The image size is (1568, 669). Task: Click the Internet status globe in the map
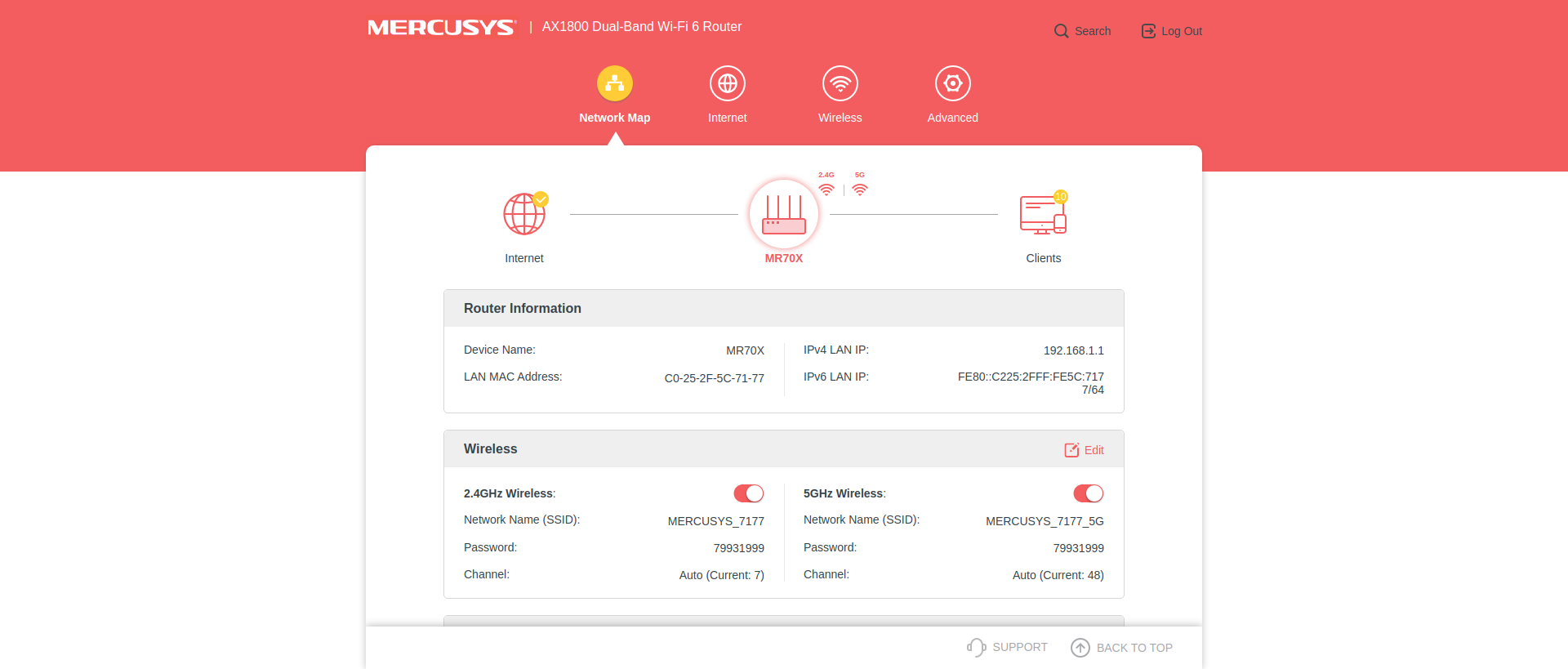[x=523, y=215]
